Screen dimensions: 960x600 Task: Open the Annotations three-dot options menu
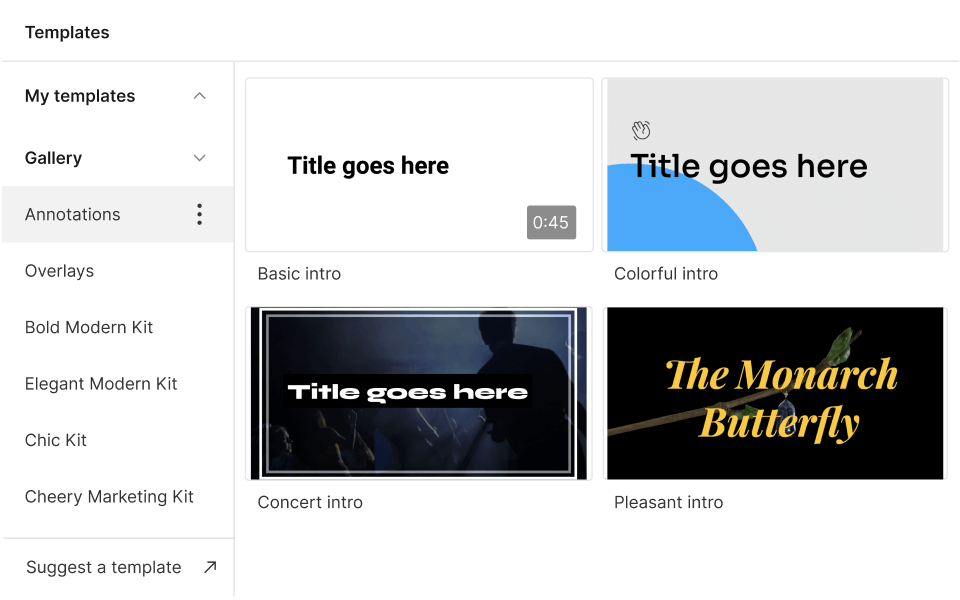click(x=199, y=213)
